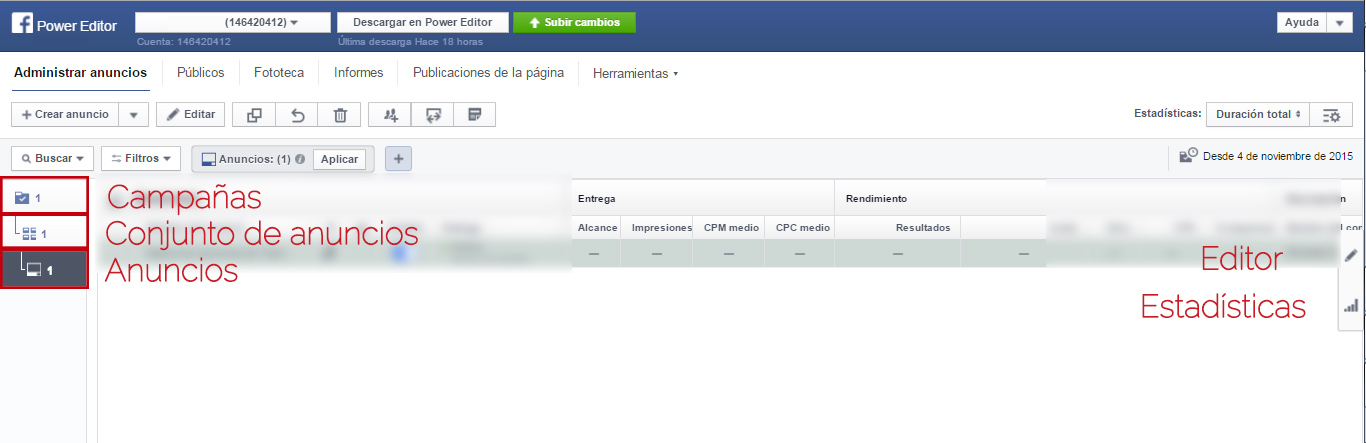Click the green Subir cambios button
Viewport: 1366px width, 443px height.
pos(574,22)
